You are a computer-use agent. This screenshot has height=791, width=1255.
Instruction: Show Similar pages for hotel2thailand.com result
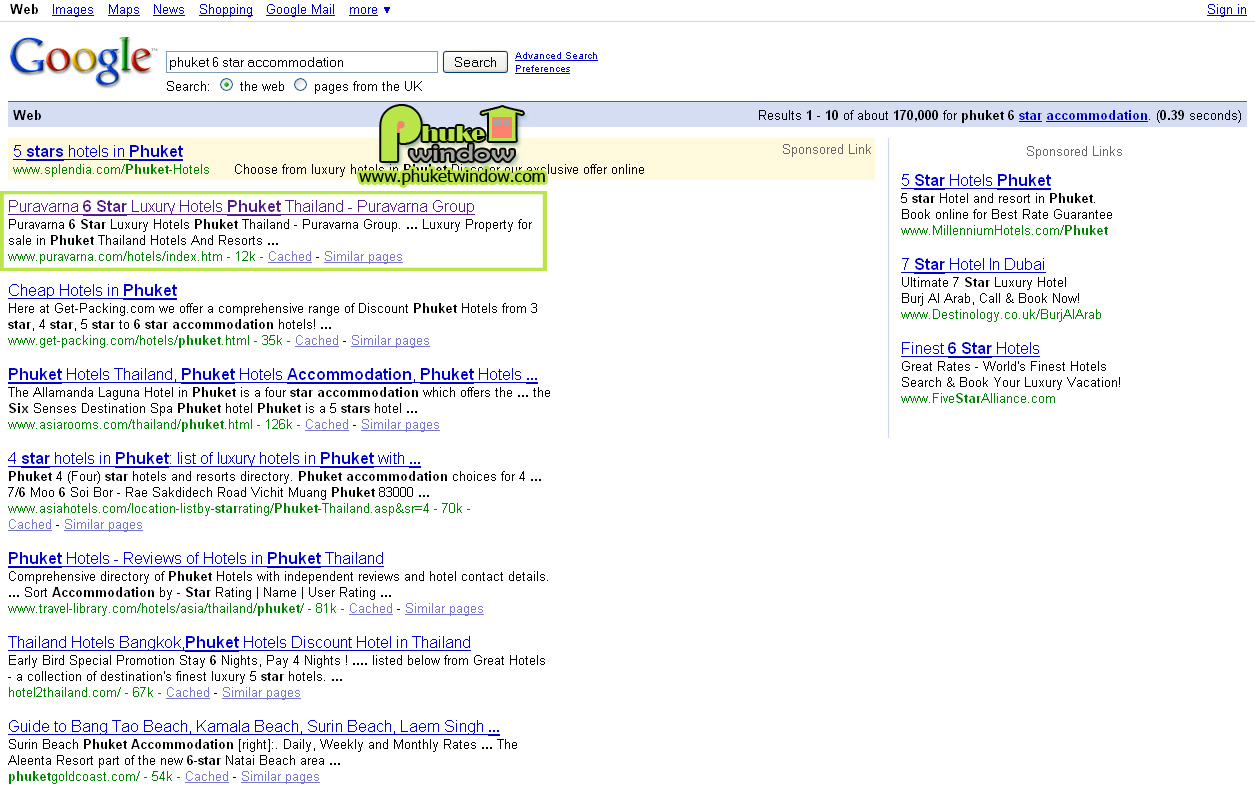[x=261, y=693]
